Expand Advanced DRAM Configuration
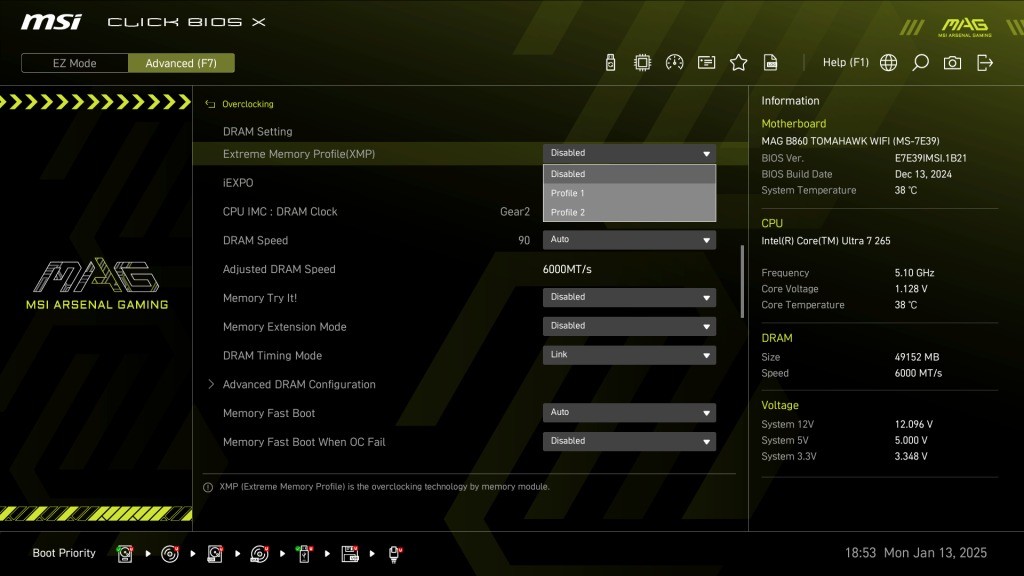 (299, 384)
